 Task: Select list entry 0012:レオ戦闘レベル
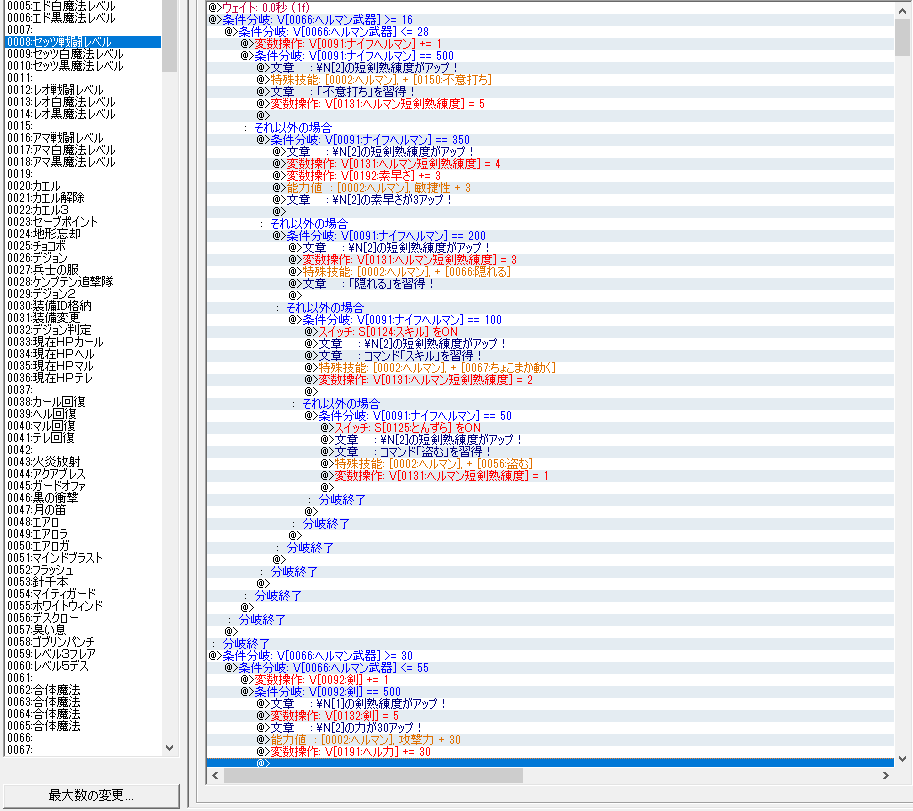tap(55, 90)
